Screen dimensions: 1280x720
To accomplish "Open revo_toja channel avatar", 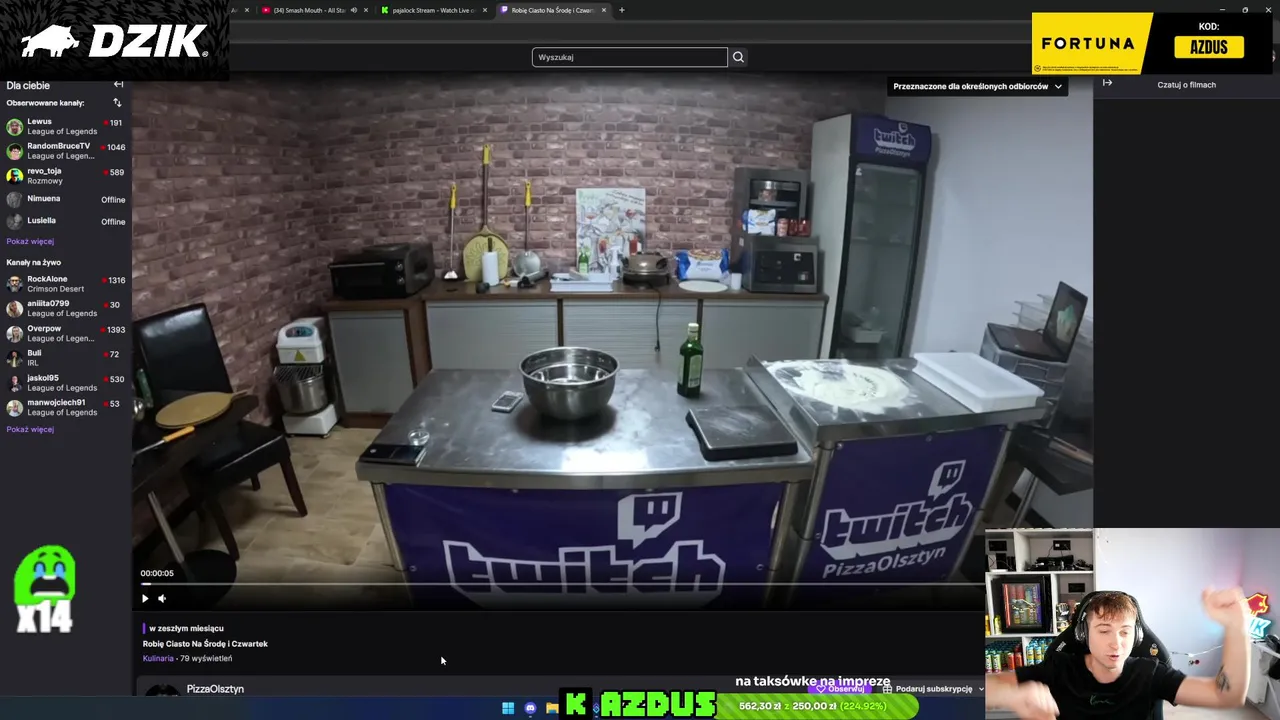I will (x=14, y=176).
